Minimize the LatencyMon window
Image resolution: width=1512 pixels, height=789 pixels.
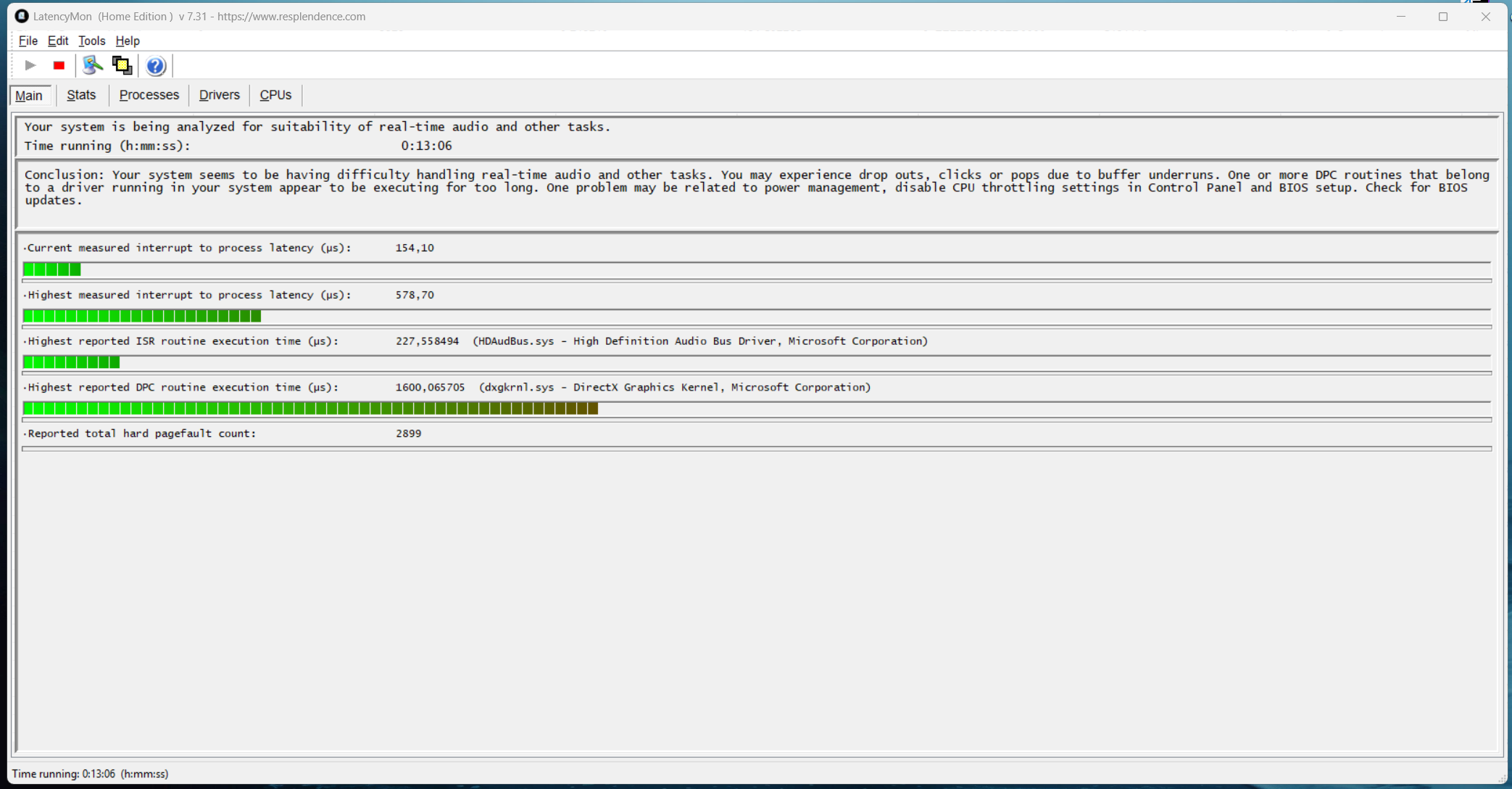click(x=1400, y=16)
